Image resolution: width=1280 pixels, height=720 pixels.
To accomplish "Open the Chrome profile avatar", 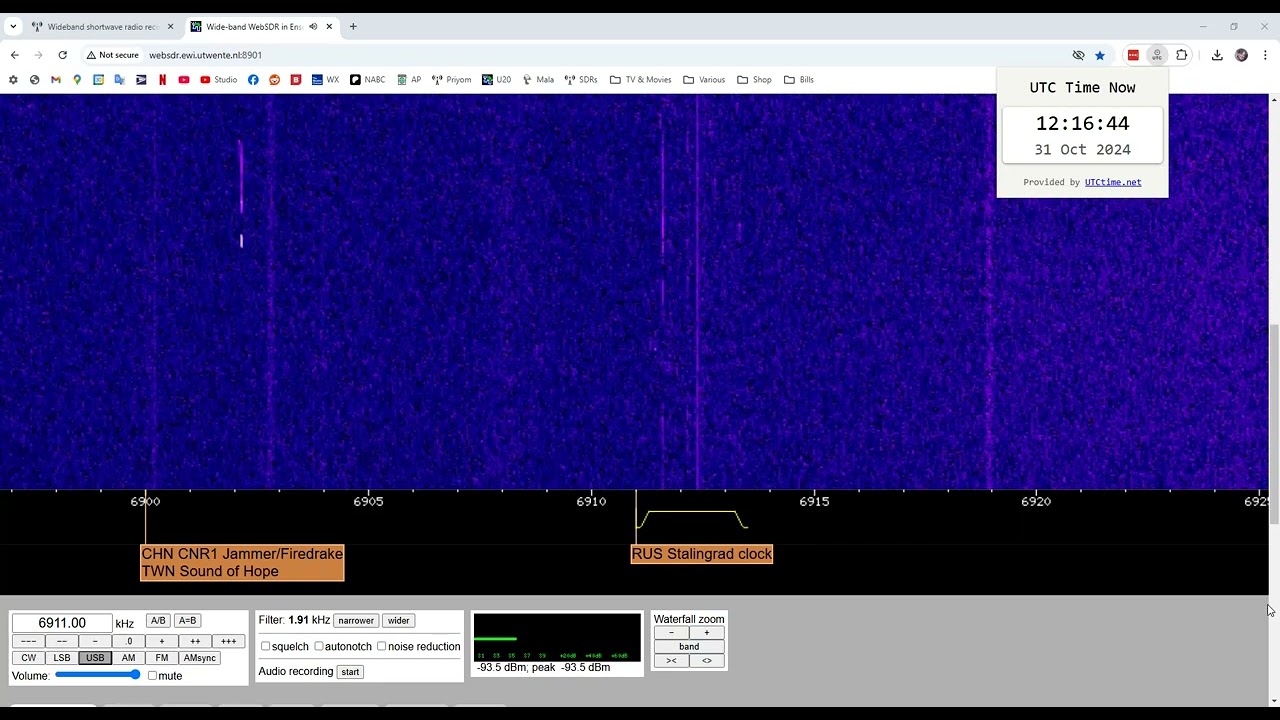I will pos(1241,55).
